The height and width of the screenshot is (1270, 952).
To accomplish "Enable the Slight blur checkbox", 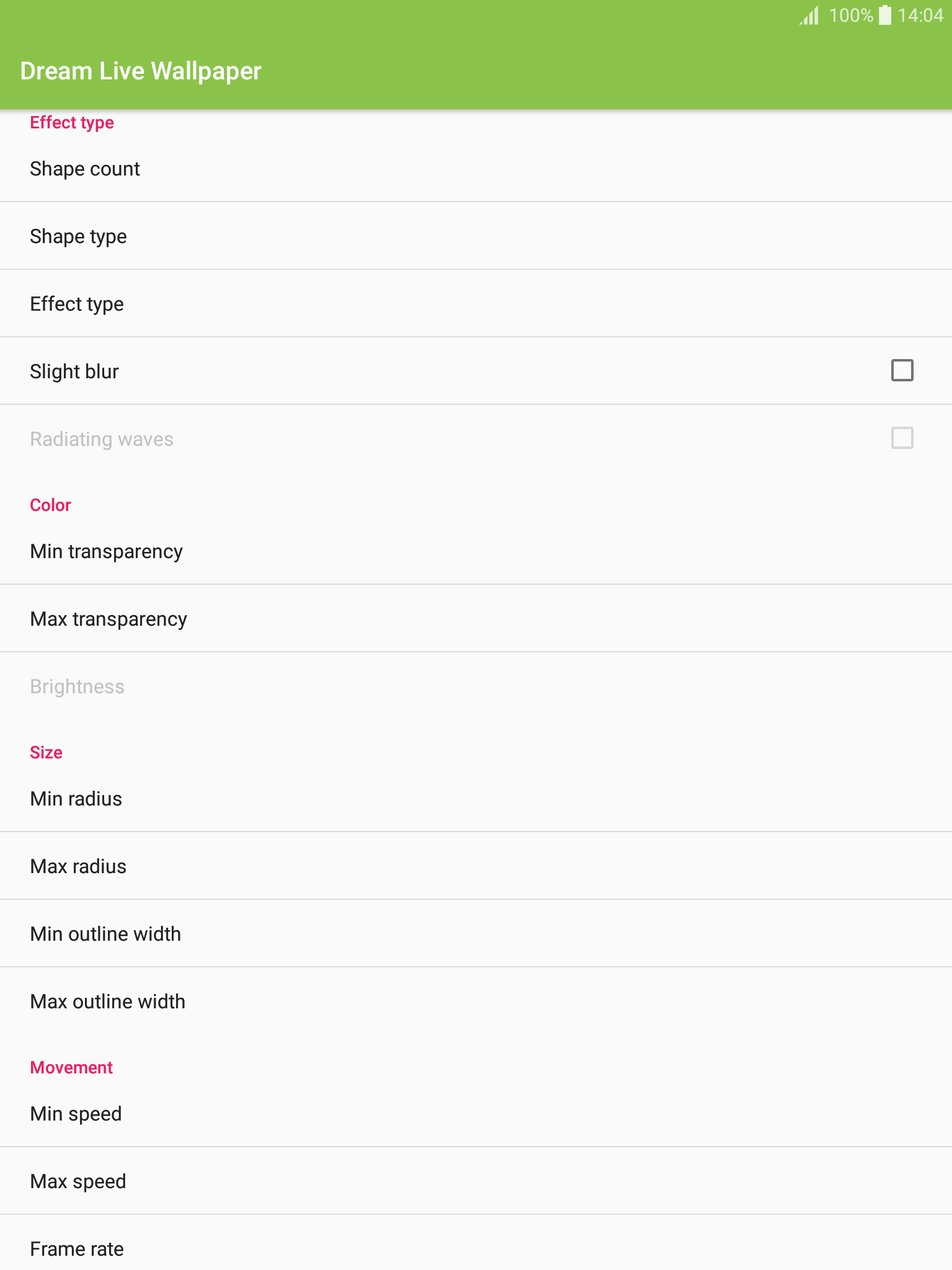I will 902,370.
